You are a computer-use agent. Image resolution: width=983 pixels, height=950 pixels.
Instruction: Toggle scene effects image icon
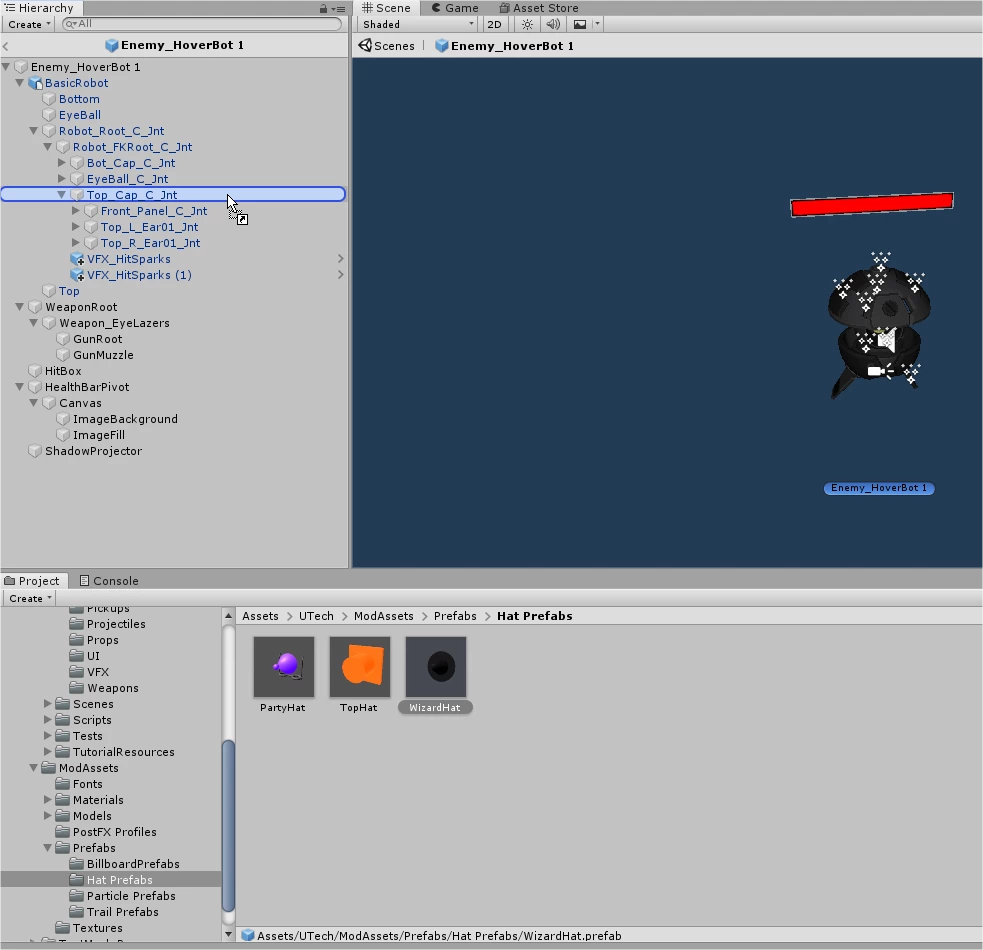[x=580, y=24]
